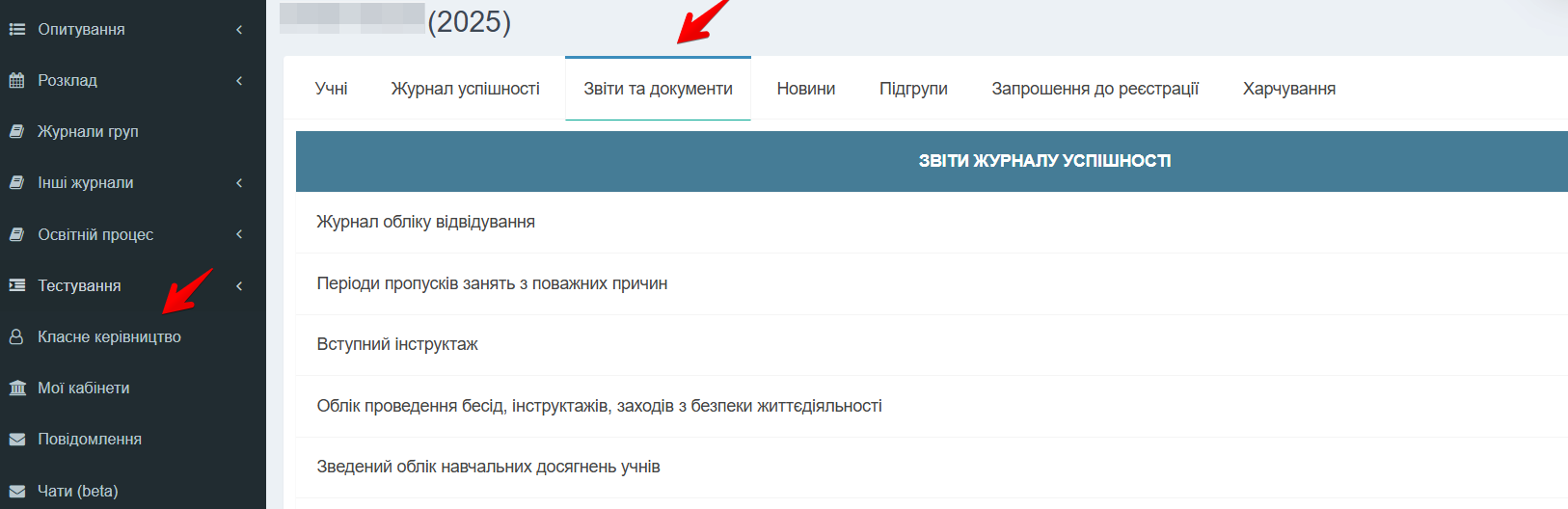Click the calendar icon beside Розклад
Screen dimensions: 1568x509
click(16, 81)
